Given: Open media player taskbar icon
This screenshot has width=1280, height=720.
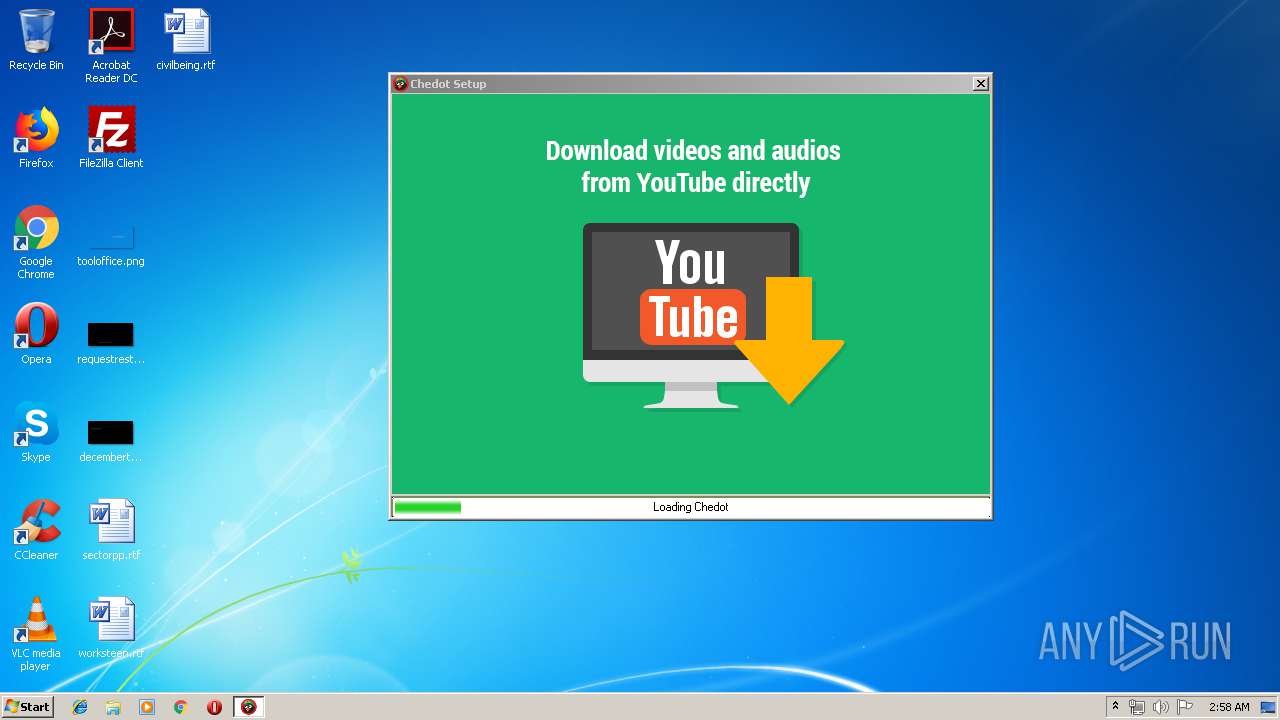Looking at the screenshot, I should coord(147,707).
